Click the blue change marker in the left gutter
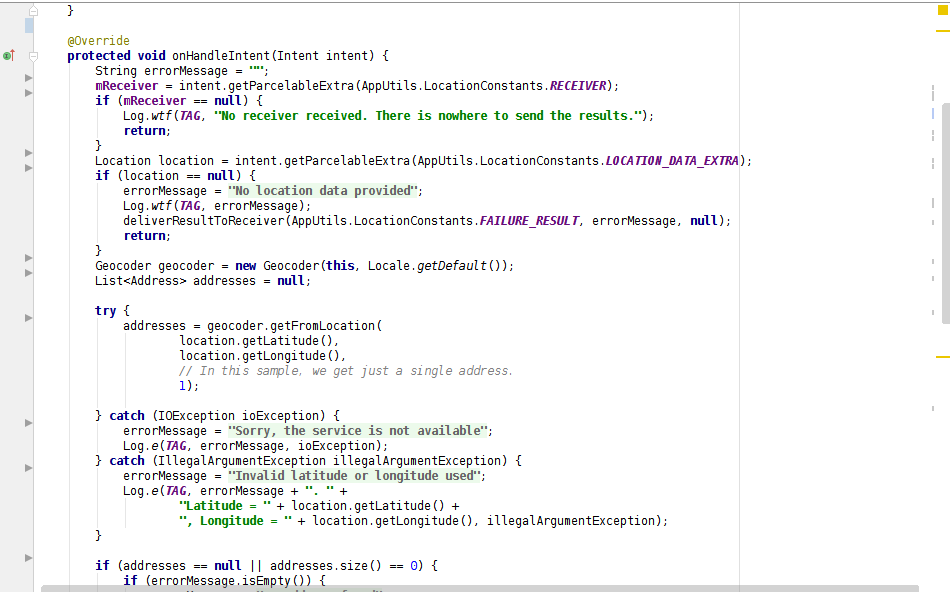Viewport: 950px width, 592px height. point(29,25)
